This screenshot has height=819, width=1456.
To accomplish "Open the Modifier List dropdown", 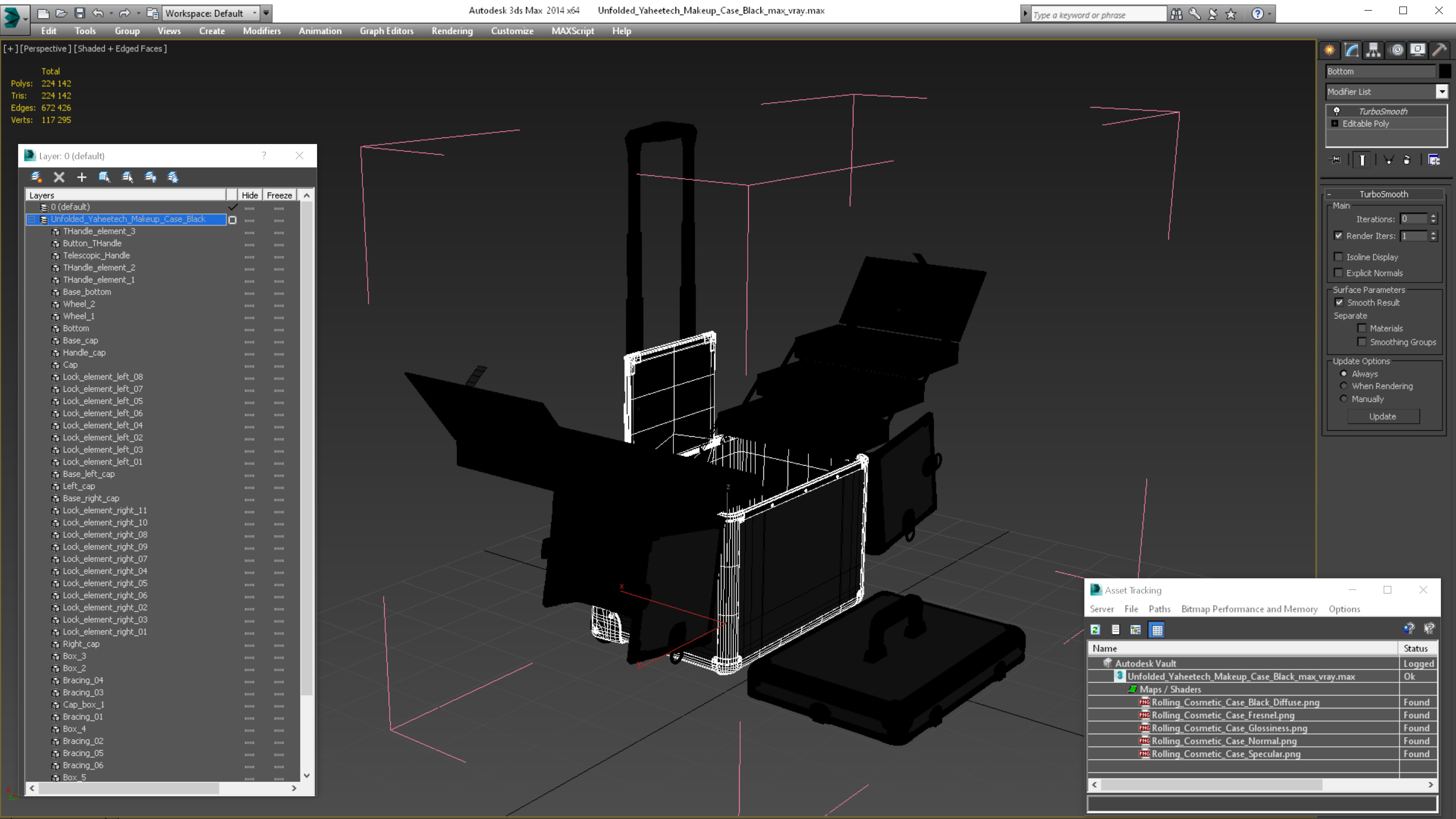I will (1442, 92).
